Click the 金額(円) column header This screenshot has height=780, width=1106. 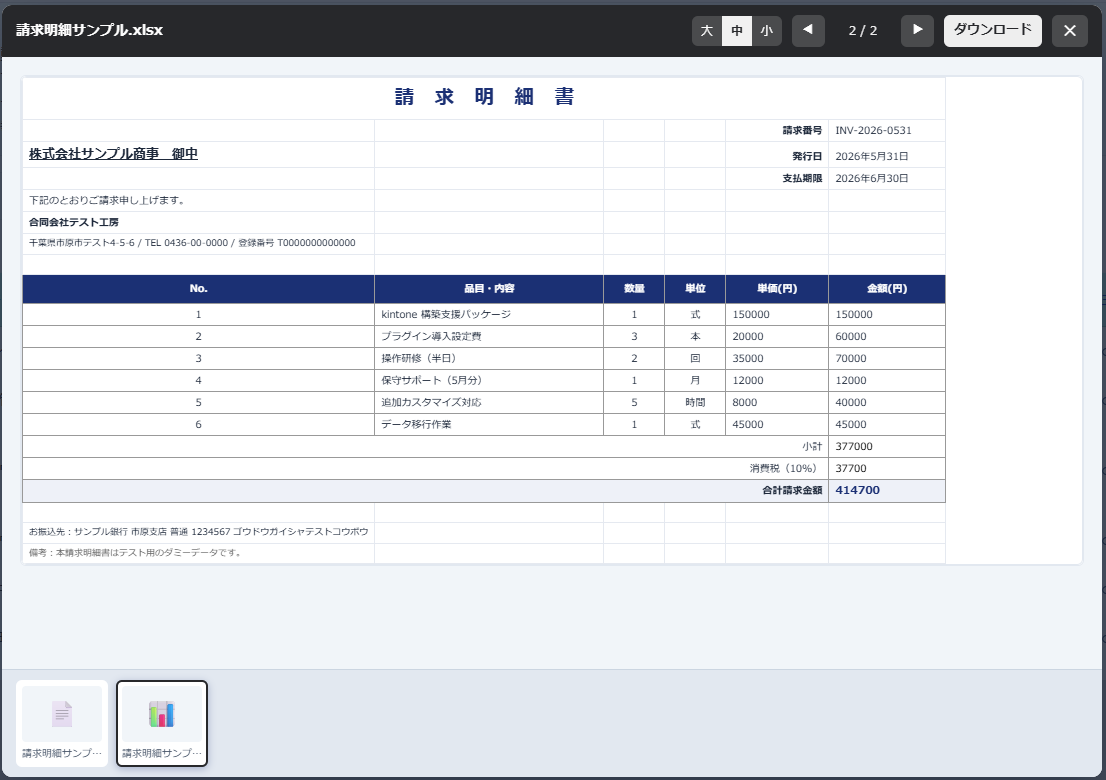(887, 288)
